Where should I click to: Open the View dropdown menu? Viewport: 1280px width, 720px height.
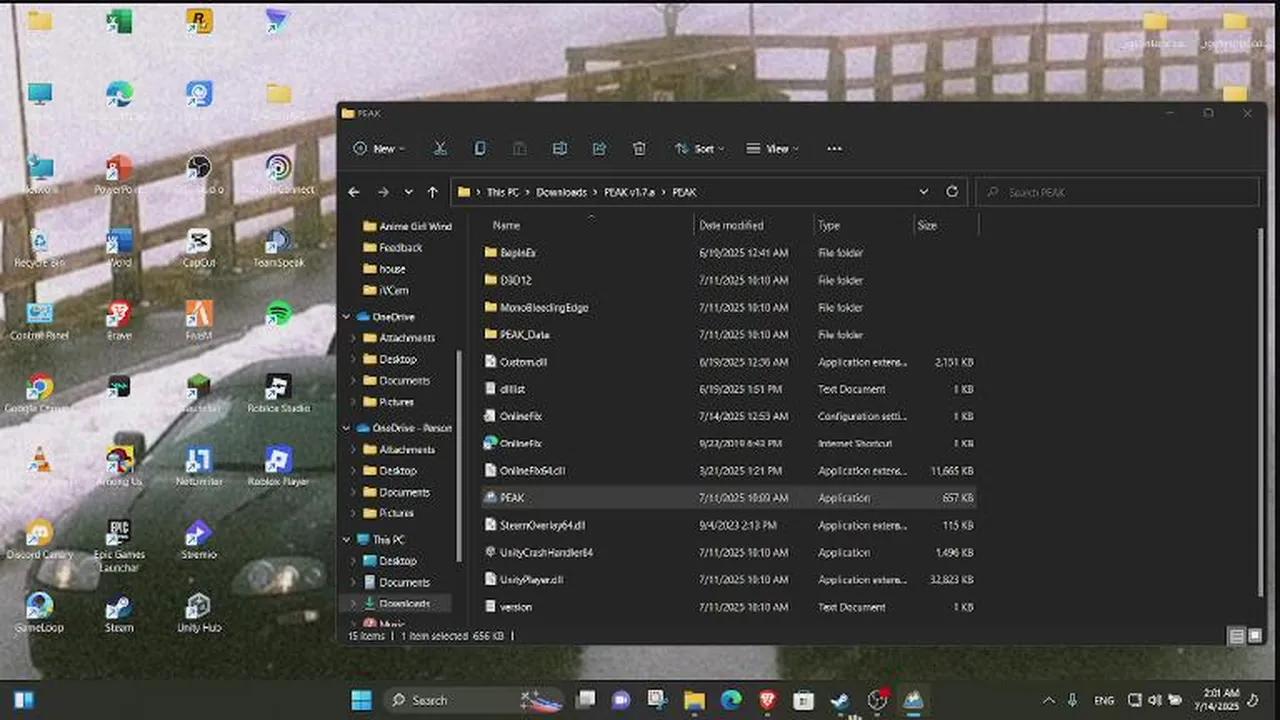coord(773,149)
